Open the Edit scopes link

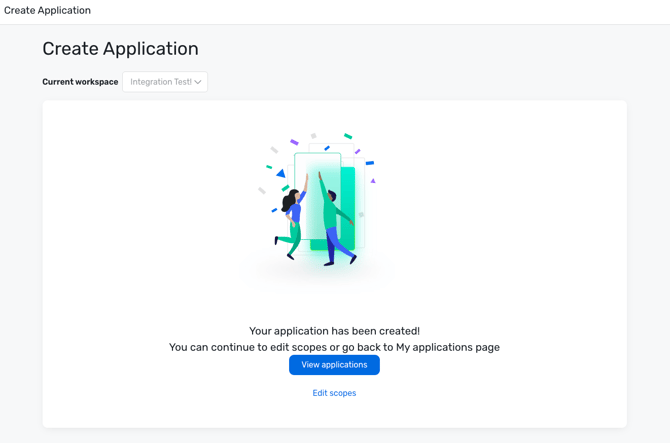(x=334, y=393)
